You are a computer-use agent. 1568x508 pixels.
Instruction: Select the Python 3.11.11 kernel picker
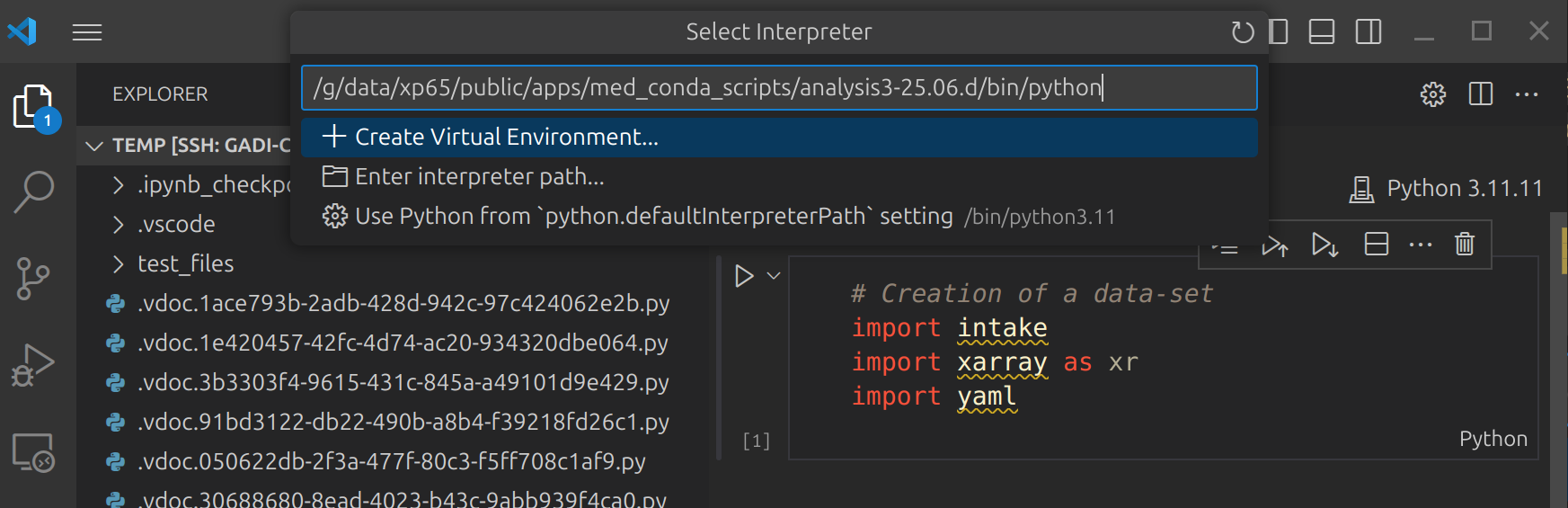[1446, 189]
